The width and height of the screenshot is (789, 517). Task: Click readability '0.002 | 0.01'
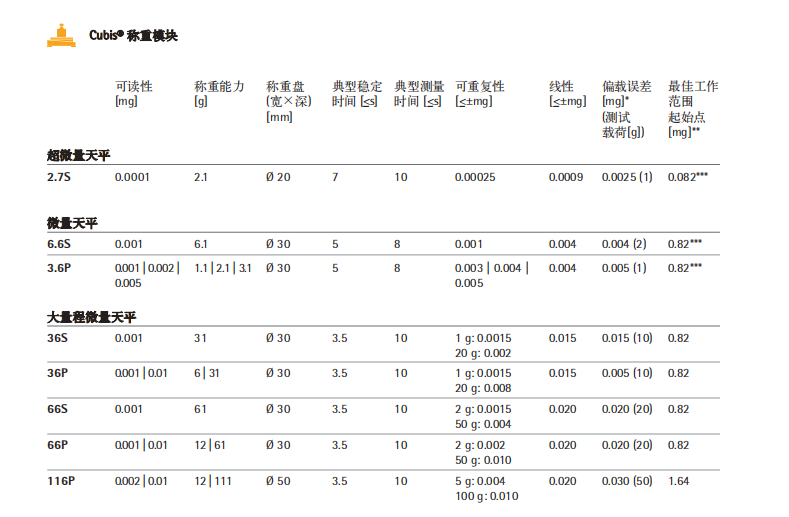[x=141, y=481]
